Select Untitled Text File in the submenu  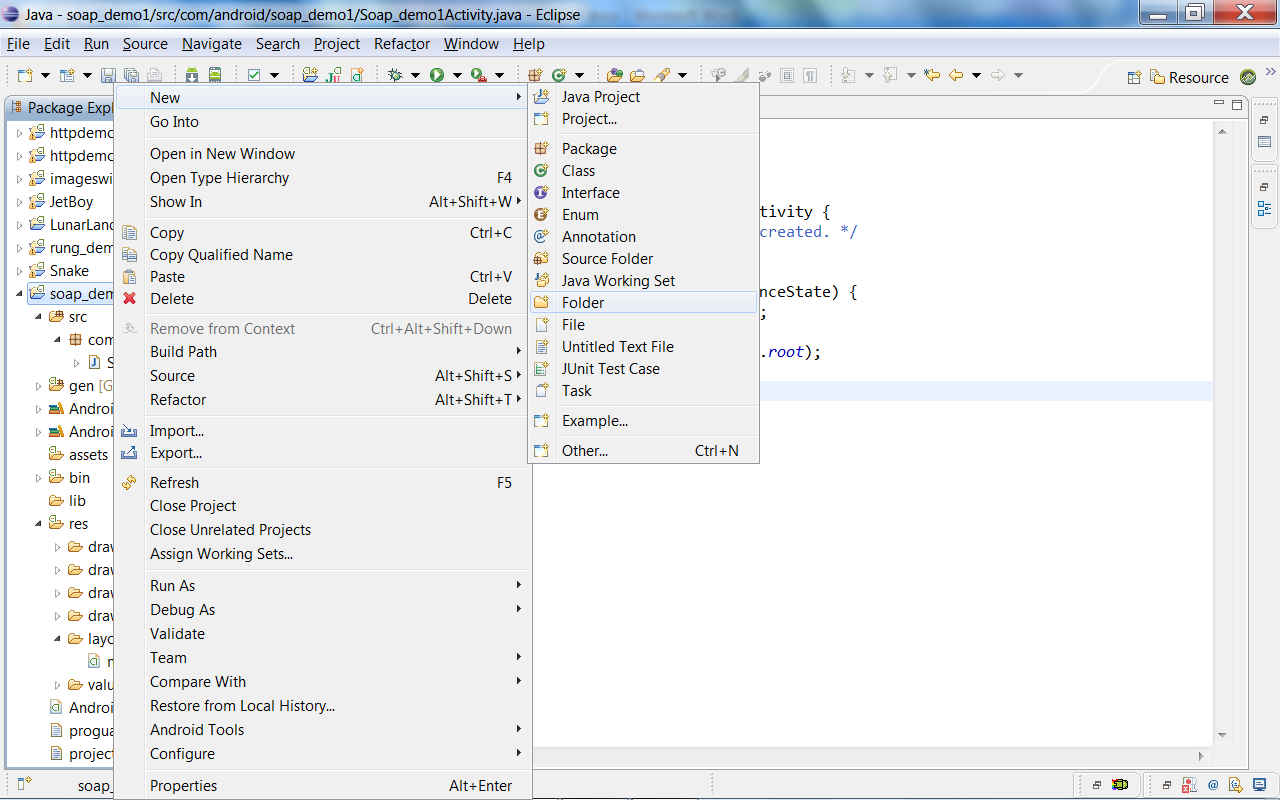[644, 347]
